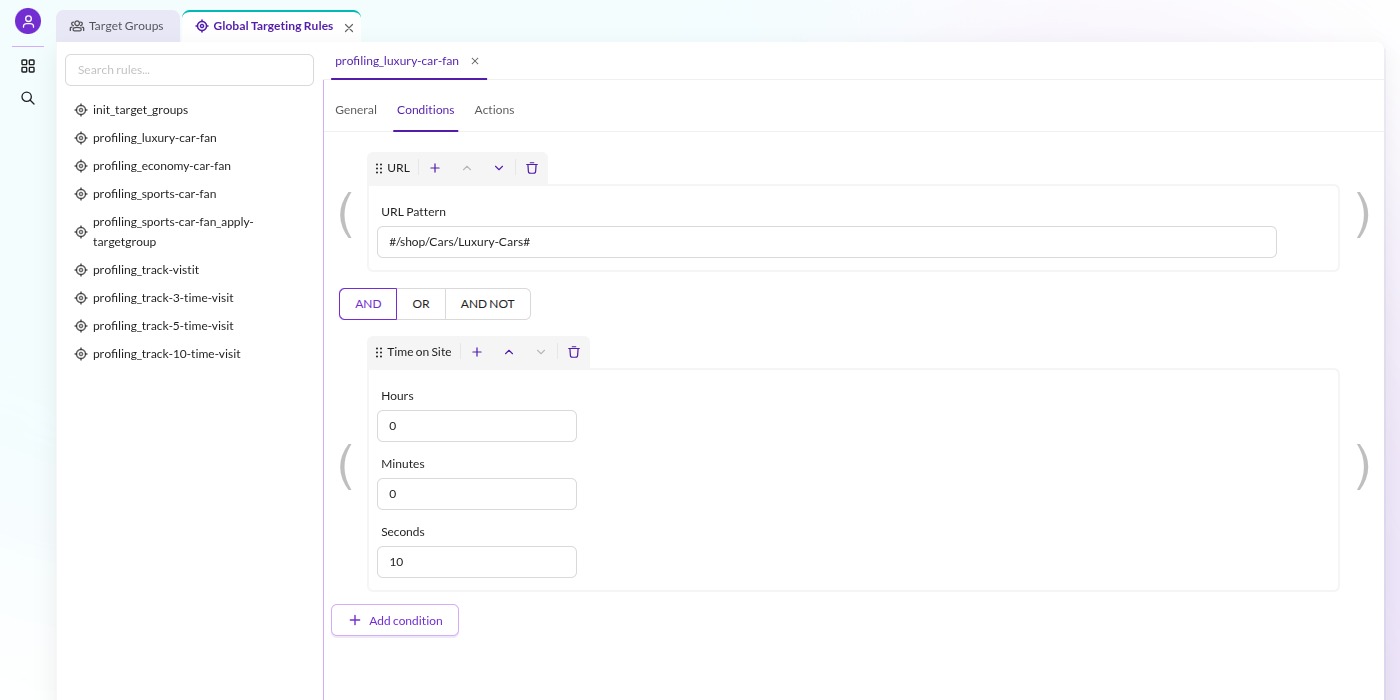Open the apps grid in sidebar
Image resolution: width=1400 pixels, height=700 pixels.
pos(28,66)
